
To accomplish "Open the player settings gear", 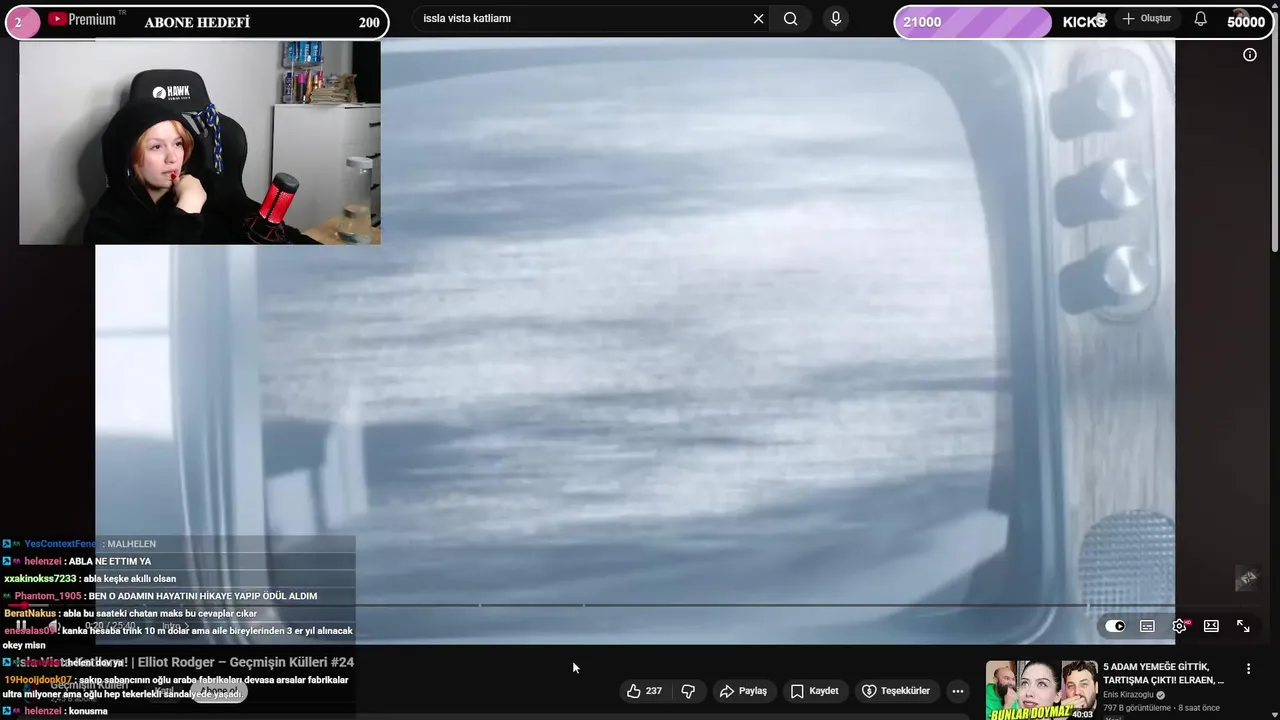I will pyautogui.click(x=1180, y=626).
